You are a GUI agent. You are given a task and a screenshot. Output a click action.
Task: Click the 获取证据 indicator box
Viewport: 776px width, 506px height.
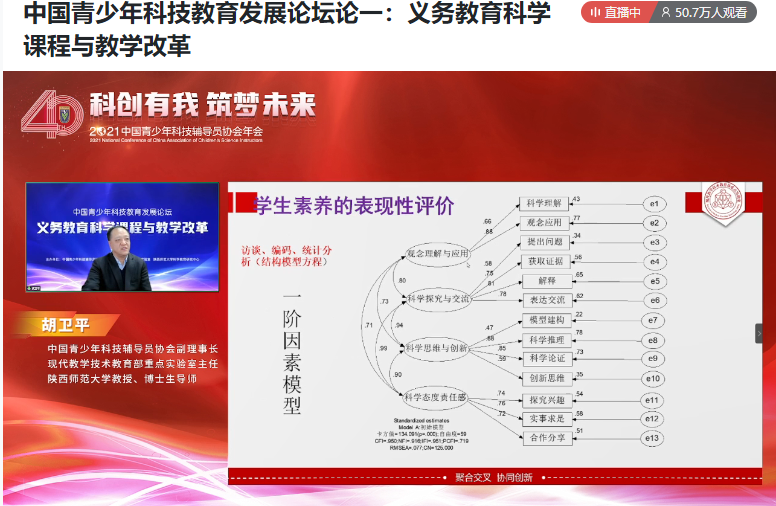546,261
